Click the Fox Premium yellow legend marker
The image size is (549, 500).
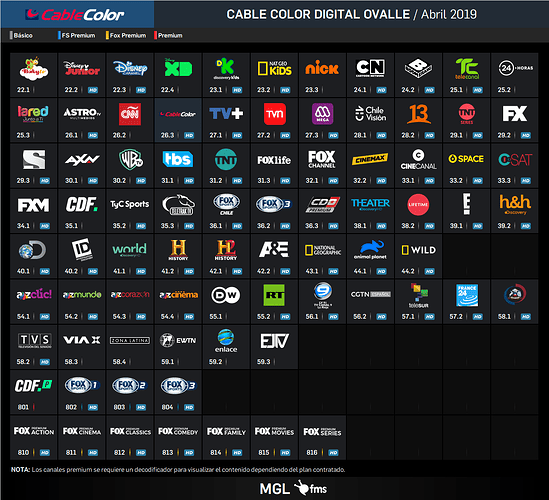[x=107, y=35]
